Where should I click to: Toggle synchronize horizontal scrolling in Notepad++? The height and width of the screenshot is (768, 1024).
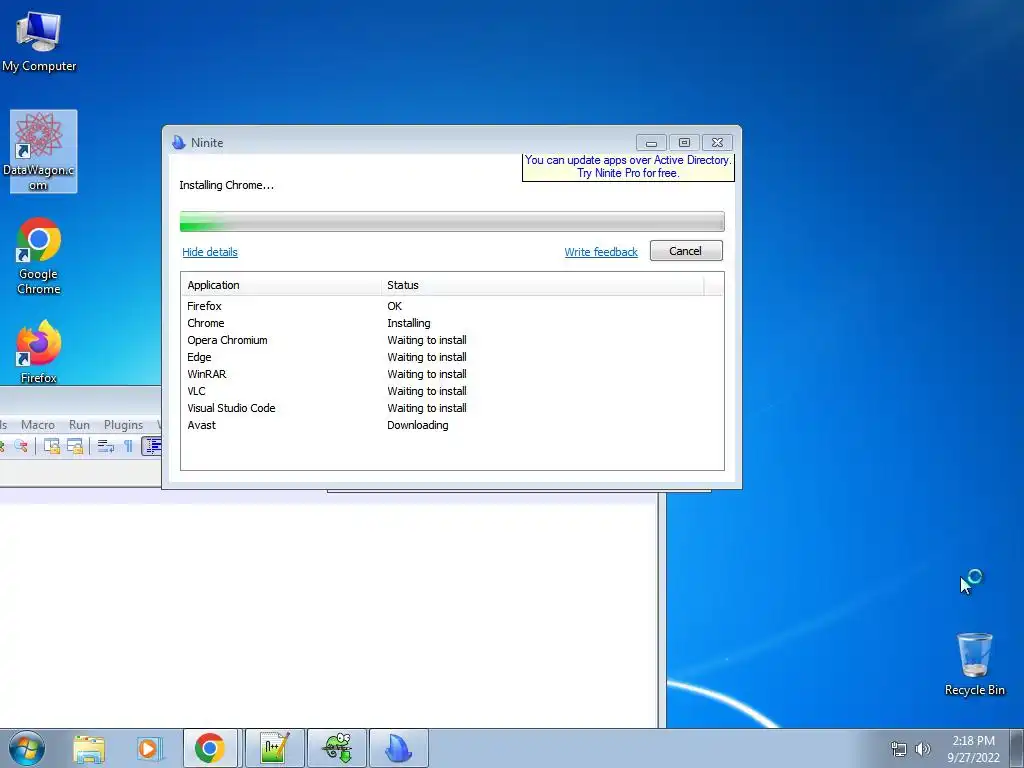75,446
